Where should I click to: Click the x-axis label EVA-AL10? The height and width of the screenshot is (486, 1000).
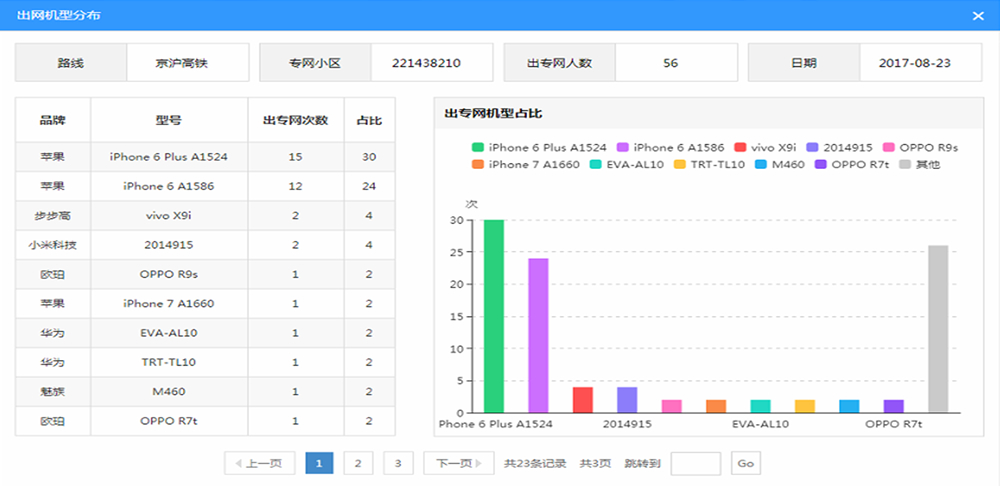[x=760, y=423]
